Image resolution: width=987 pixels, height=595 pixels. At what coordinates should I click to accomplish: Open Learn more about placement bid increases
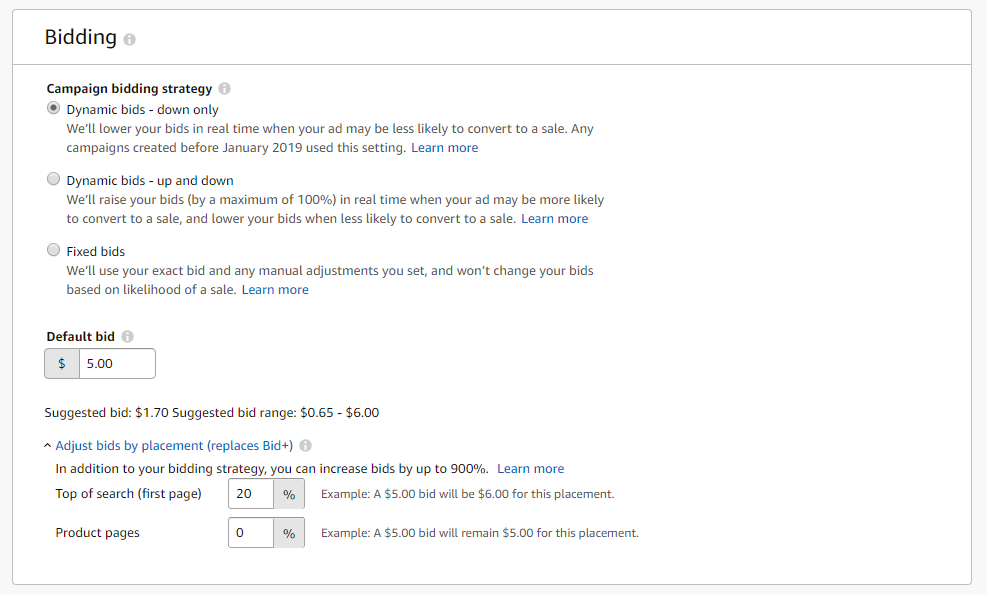pos(530,469)
